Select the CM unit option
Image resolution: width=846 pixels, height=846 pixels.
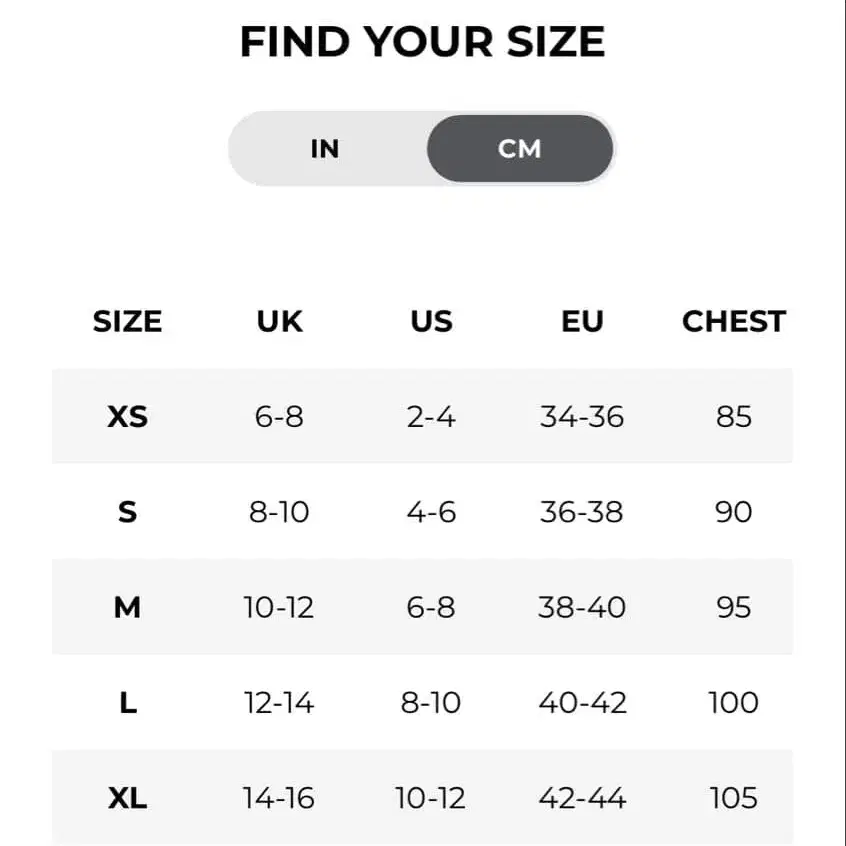click(520, 148)
